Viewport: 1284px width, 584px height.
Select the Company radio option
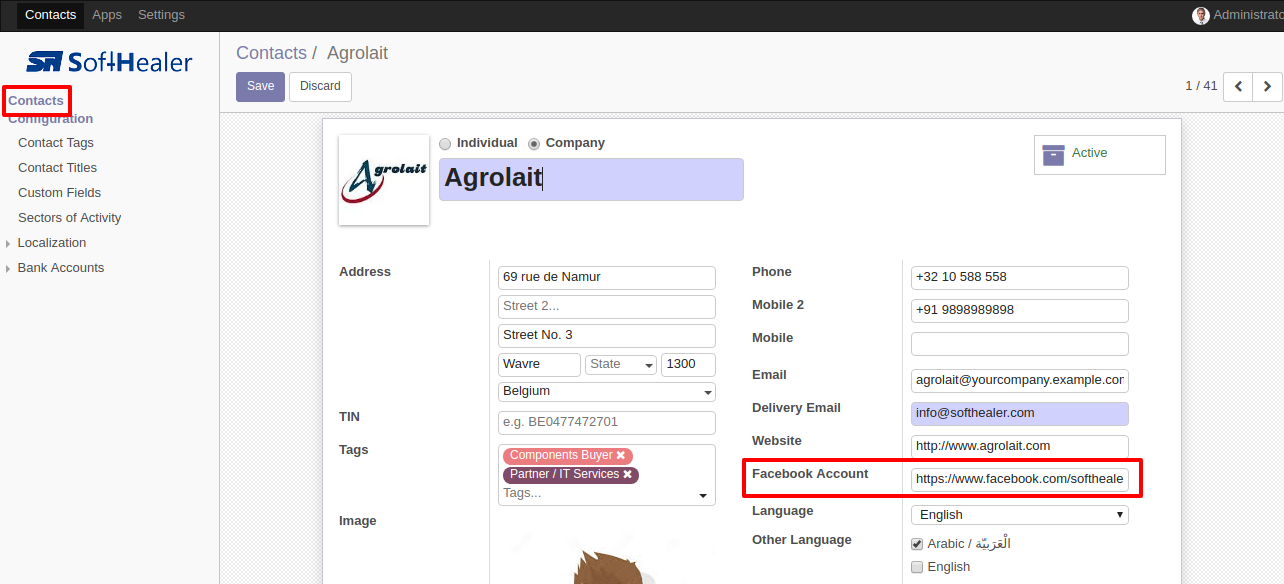(534, 144)
